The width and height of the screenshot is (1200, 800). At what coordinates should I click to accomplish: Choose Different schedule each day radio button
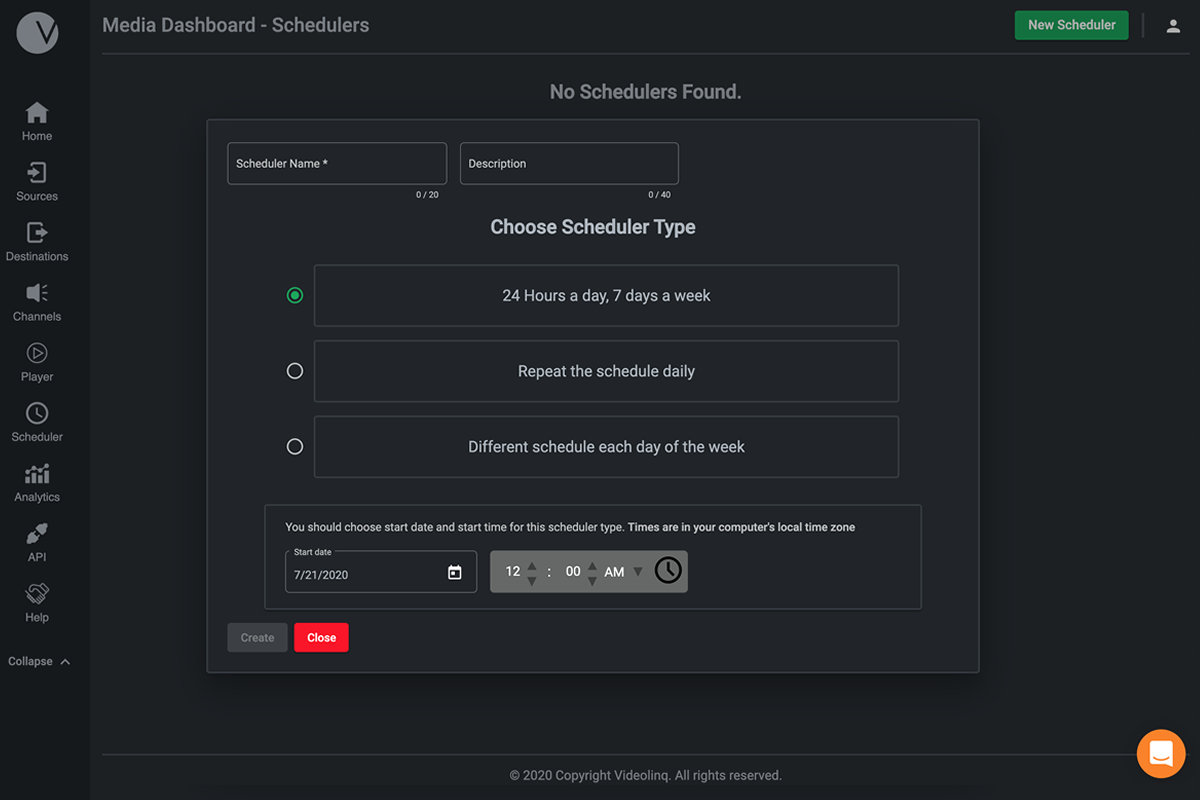point(295,447)
